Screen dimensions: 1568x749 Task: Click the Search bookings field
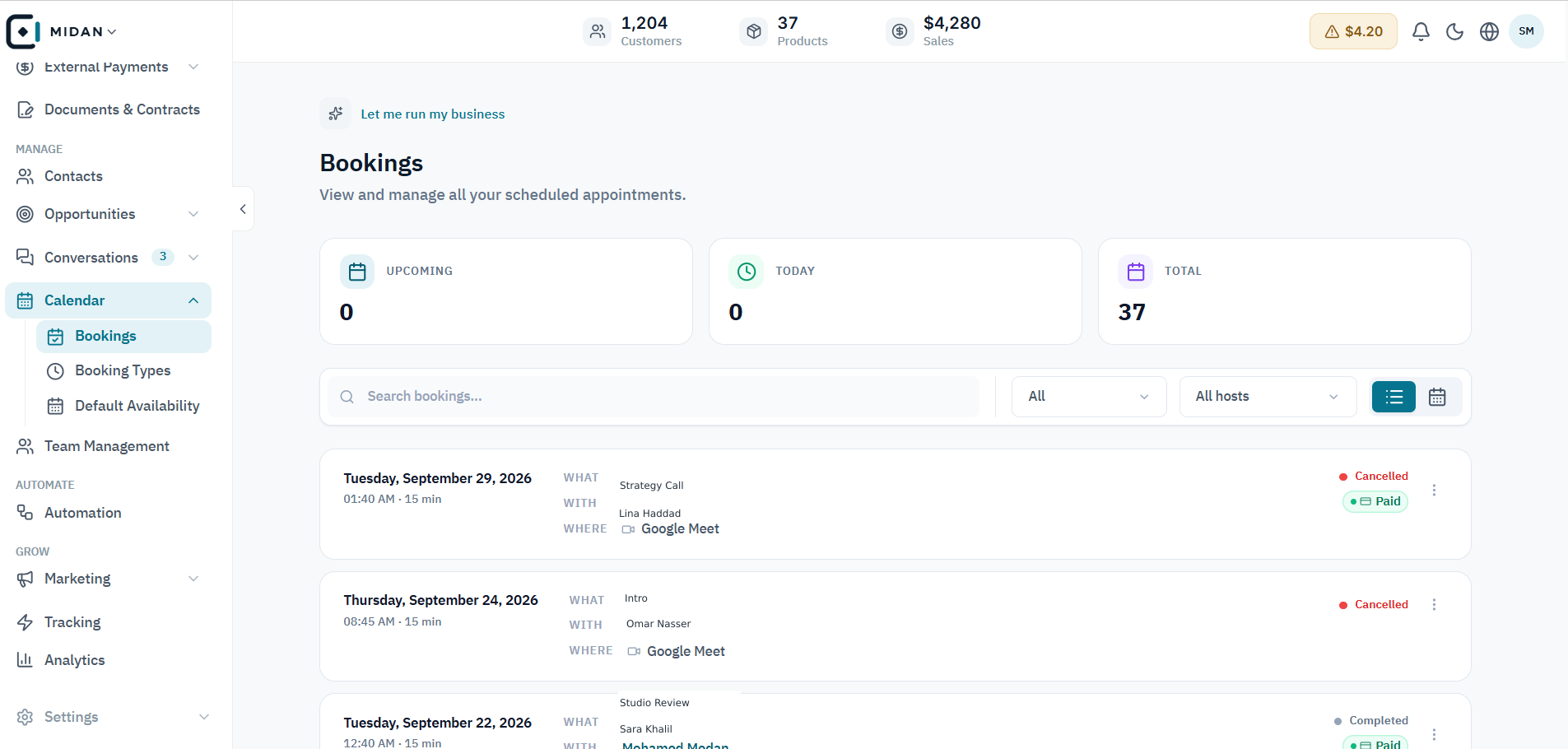pyautogui.click(x=654, y=397)
